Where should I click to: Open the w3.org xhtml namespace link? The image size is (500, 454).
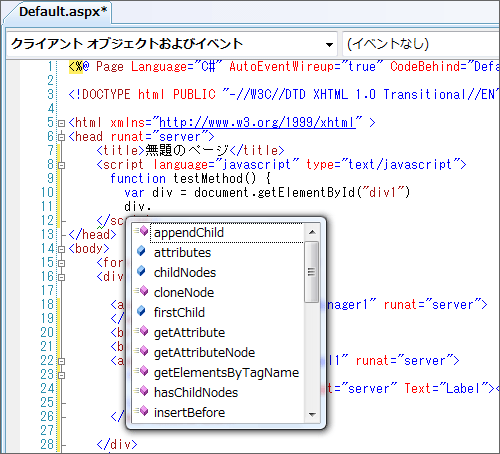click(x=257, y=123)
